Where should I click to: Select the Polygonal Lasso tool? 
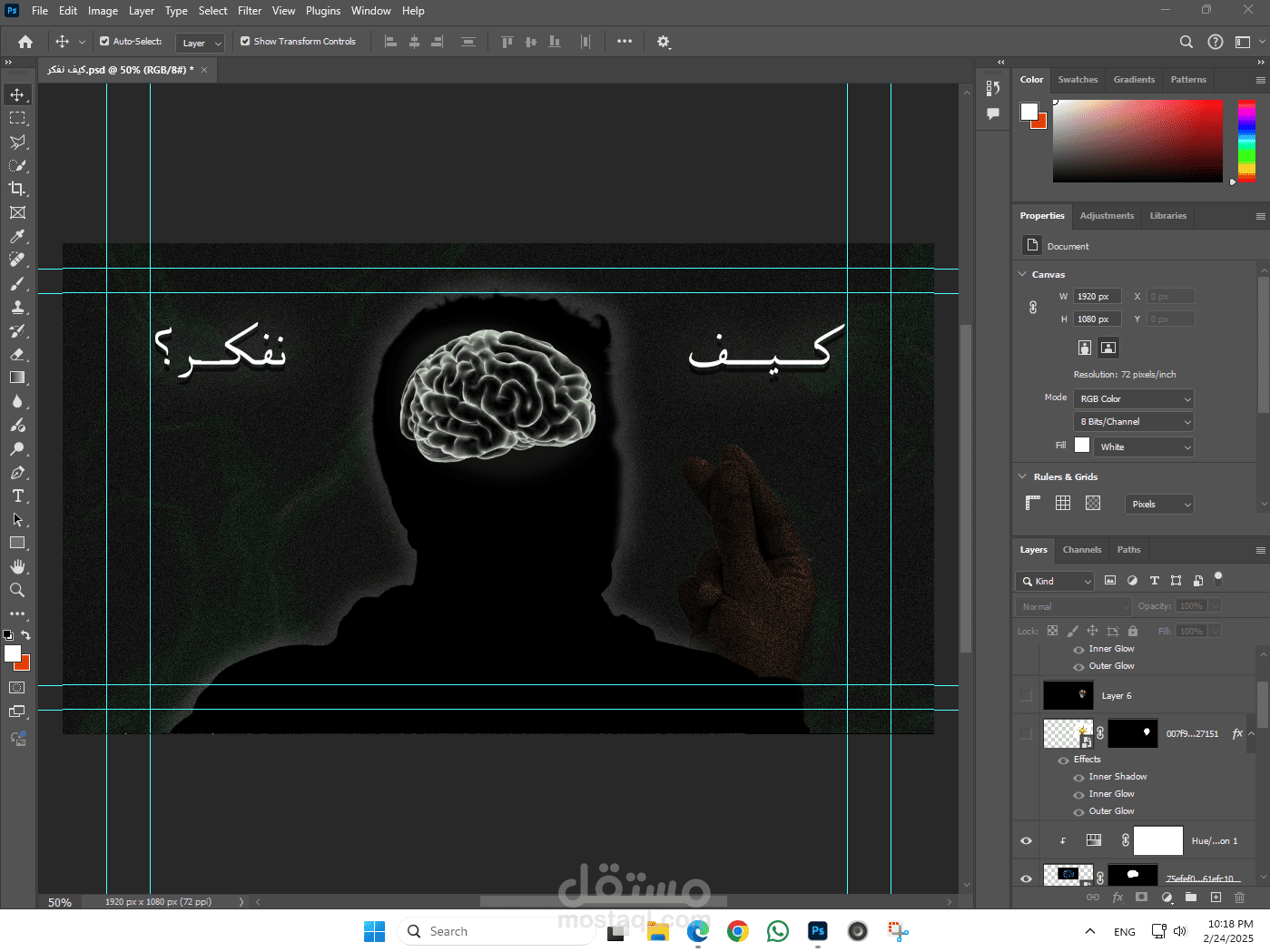coord(17,142)
